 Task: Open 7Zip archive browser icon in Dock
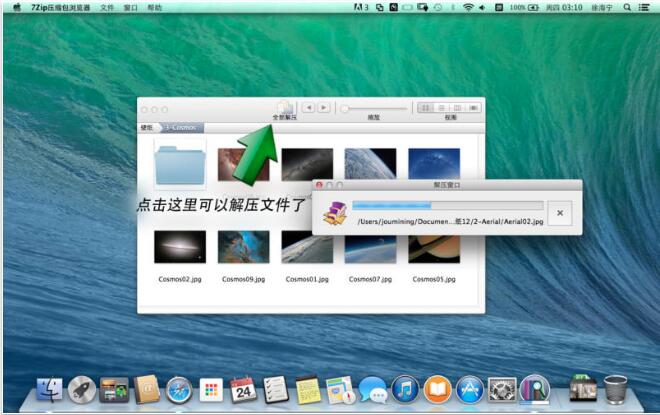[535, 389]
